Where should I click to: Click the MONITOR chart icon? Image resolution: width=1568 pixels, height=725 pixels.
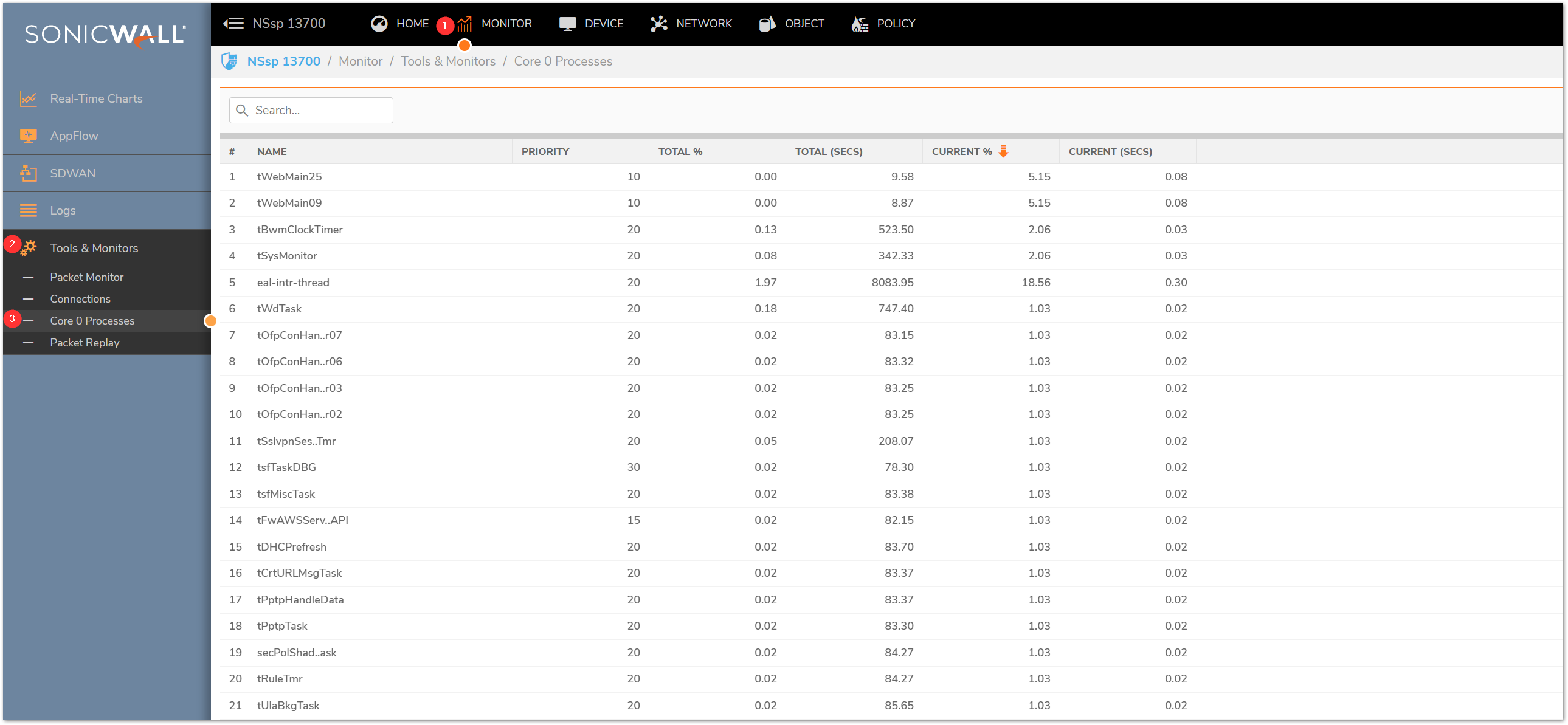click(465, 24)
